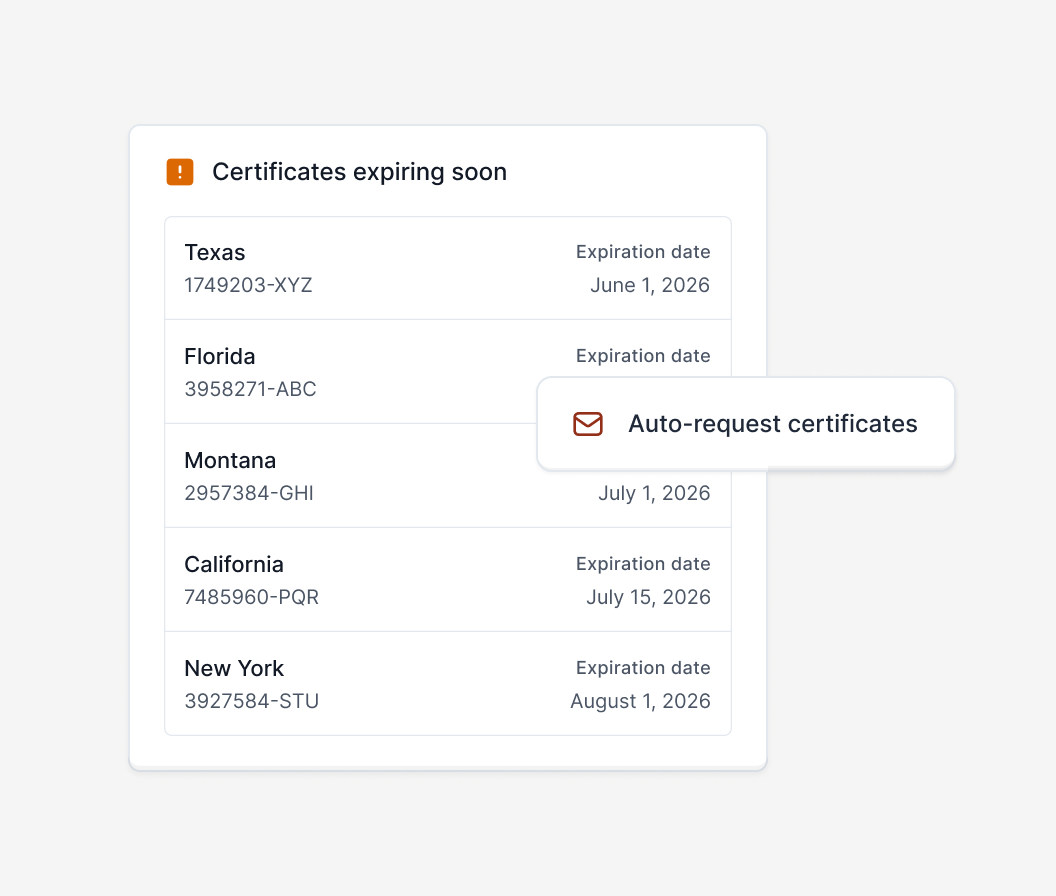Click the Expiration date label on Texas row

[643, 252]
